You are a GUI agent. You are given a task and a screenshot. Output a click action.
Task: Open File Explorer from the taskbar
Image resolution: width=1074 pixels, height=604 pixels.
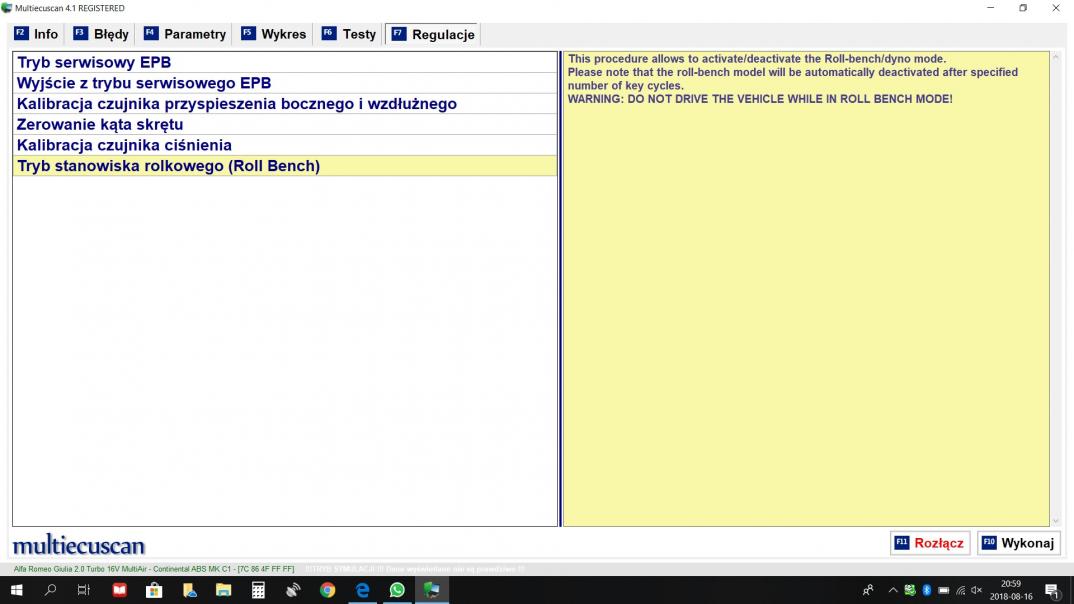click(x=223, y=590)
